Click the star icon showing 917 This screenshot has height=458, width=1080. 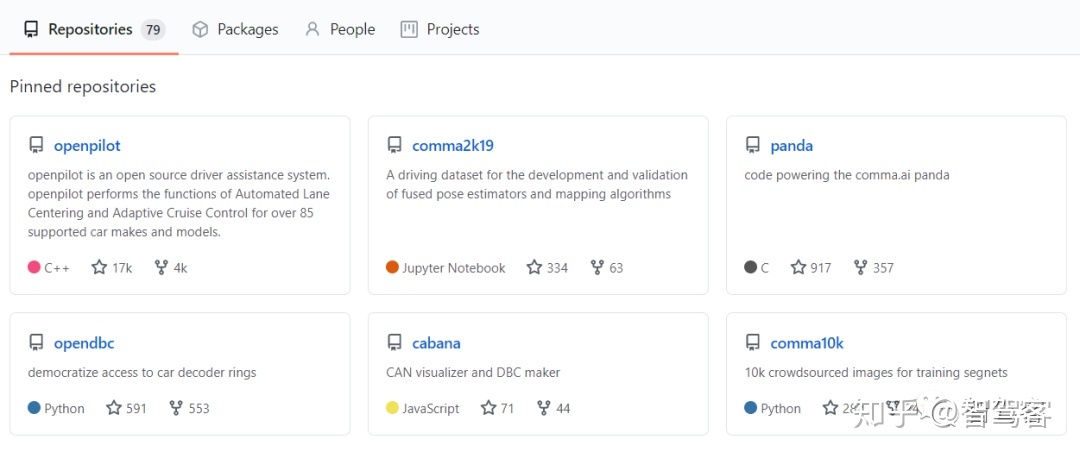(798, 267)
